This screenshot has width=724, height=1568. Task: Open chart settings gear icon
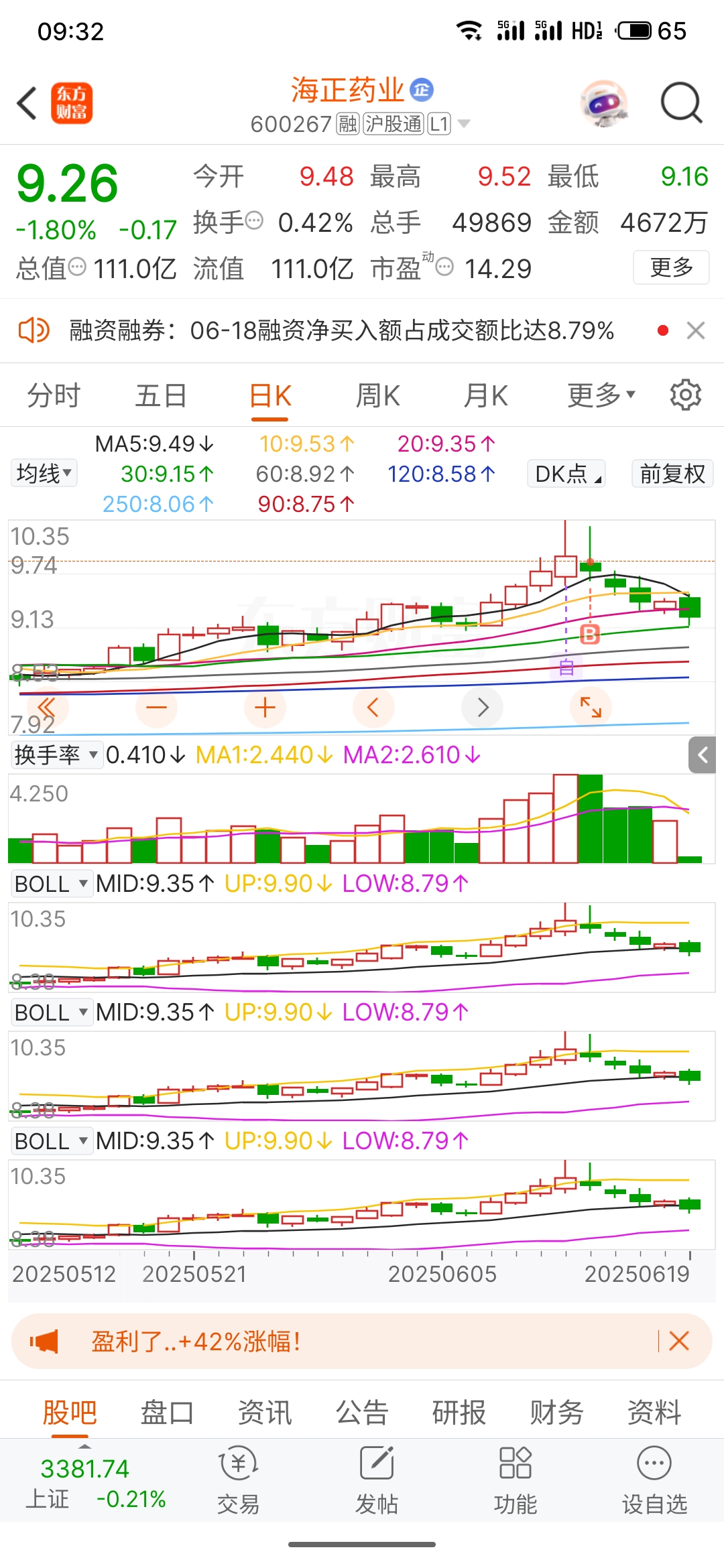pos(686,395)
